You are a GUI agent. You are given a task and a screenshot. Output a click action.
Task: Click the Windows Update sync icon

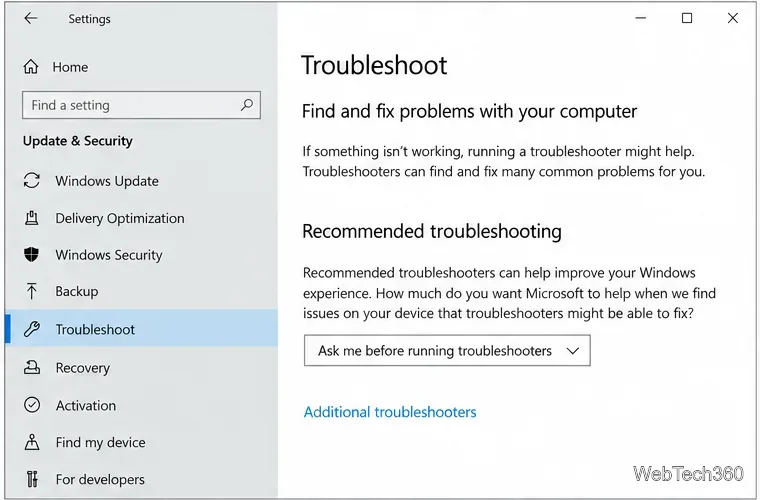point(32,181)
